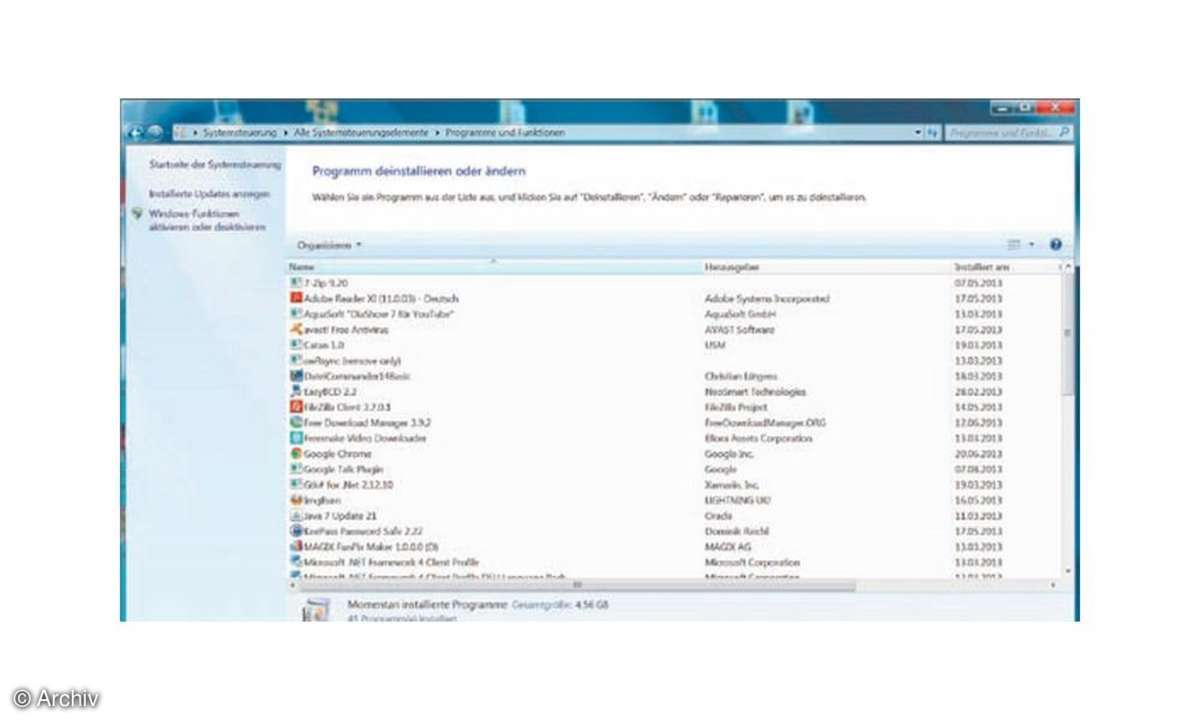Click the Systemsteuerung breadcrumb
The image size is (1200, 720).
[x=240, y=132]
